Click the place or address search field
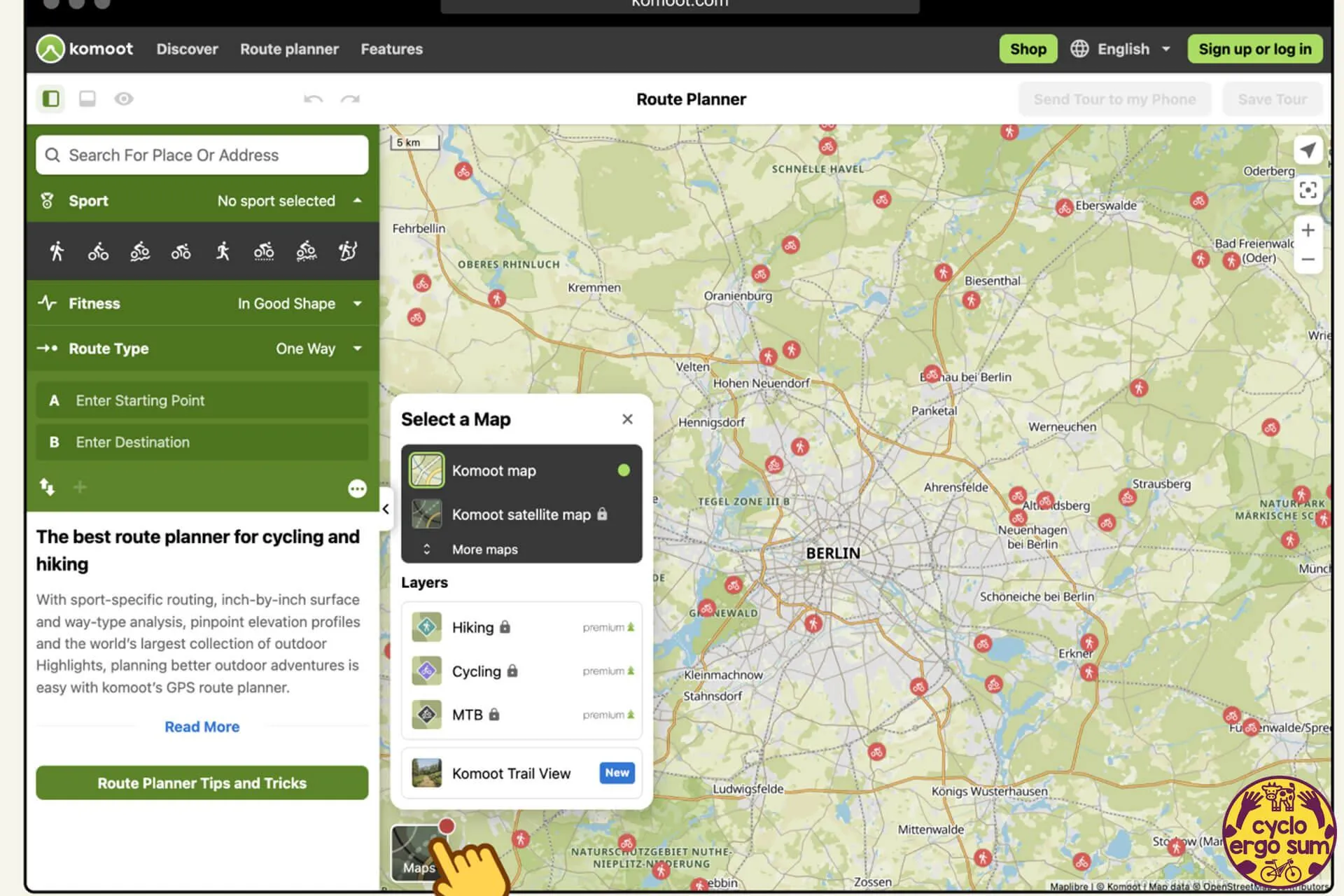The width and height of the screenshot is (1344, 896). pyautogui.click(x=202, y=155)
